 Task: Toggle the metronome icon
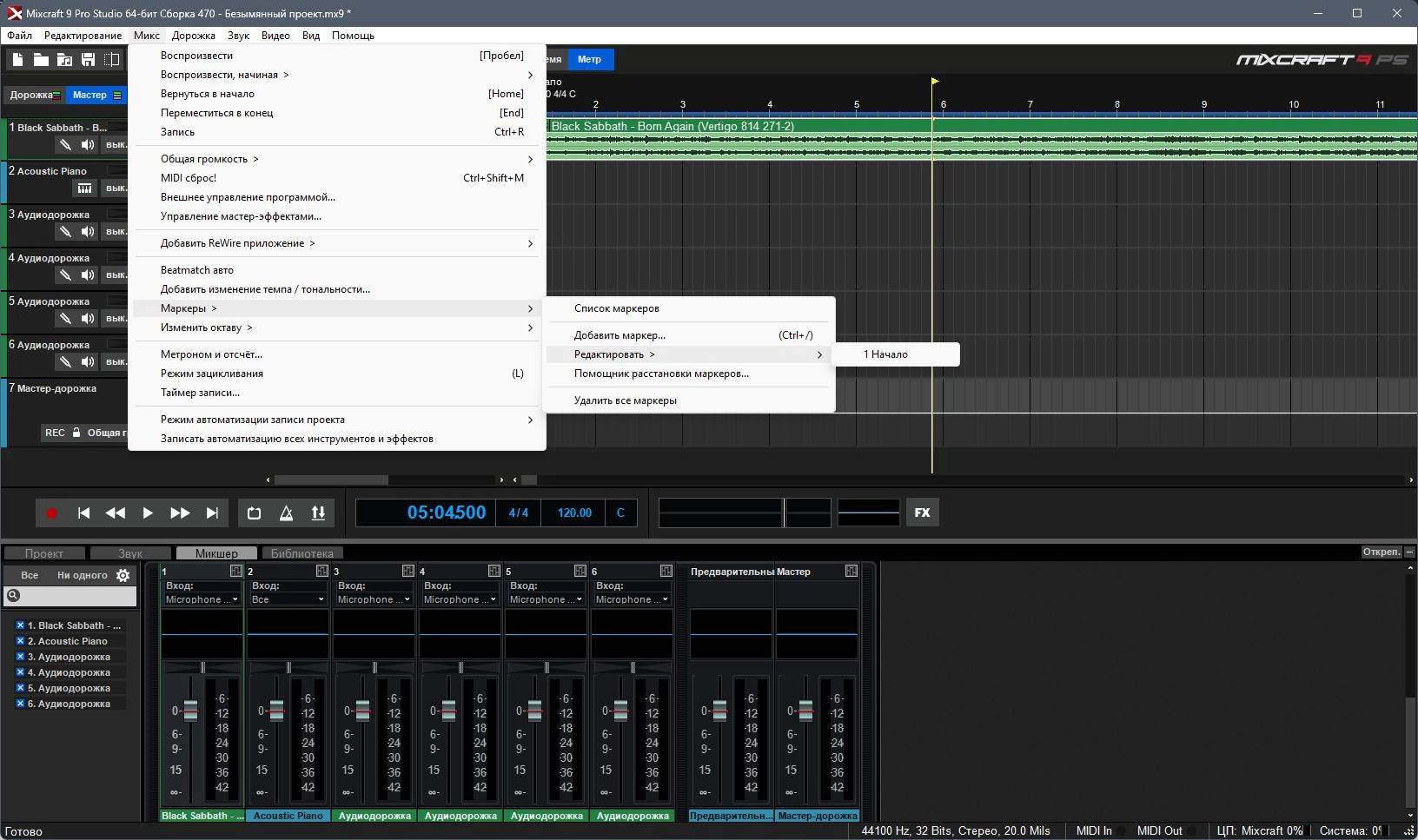[286, 513]
